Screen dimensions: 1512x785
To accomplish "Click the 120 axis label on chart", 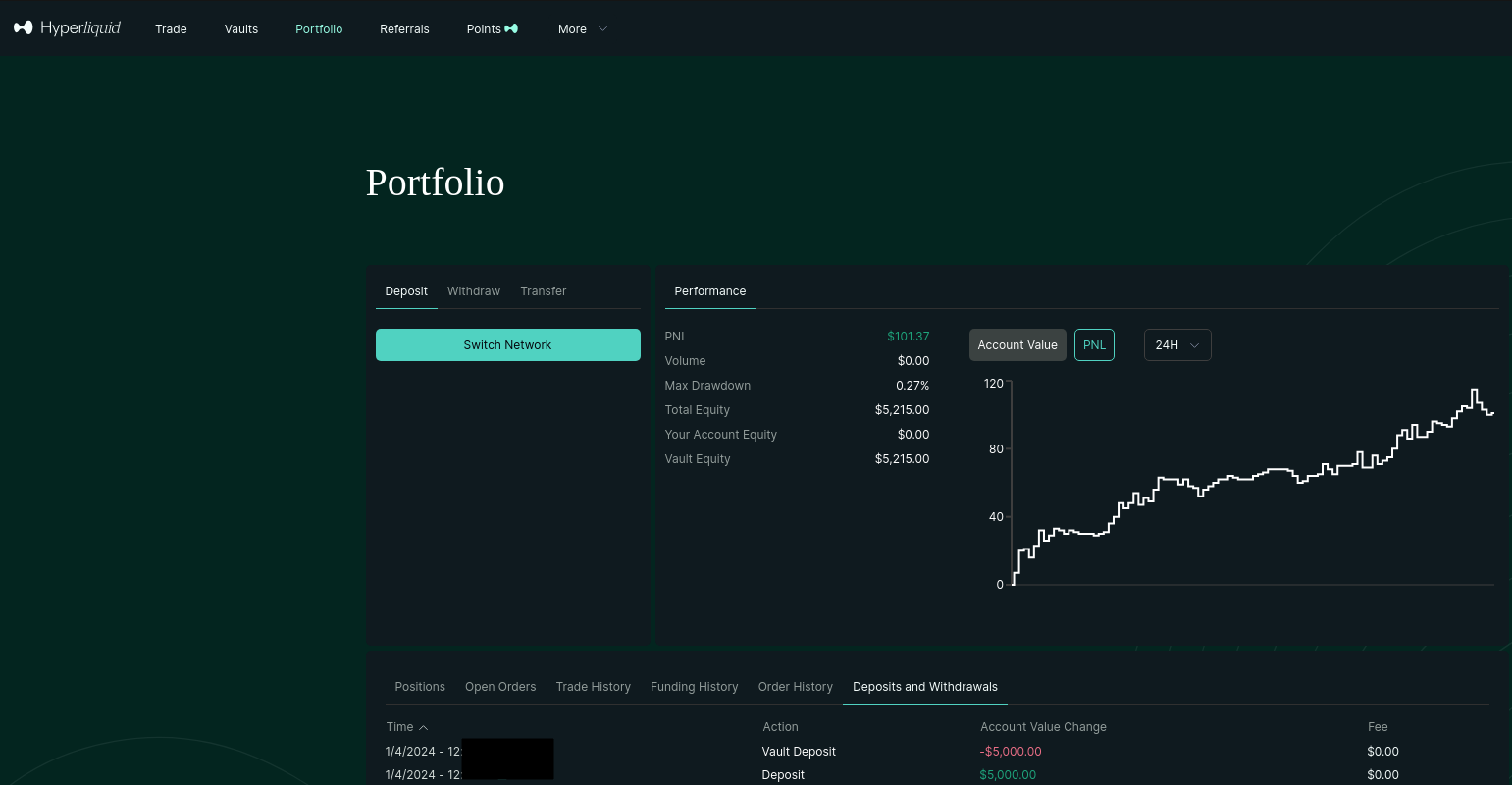I will coord(994,384).
